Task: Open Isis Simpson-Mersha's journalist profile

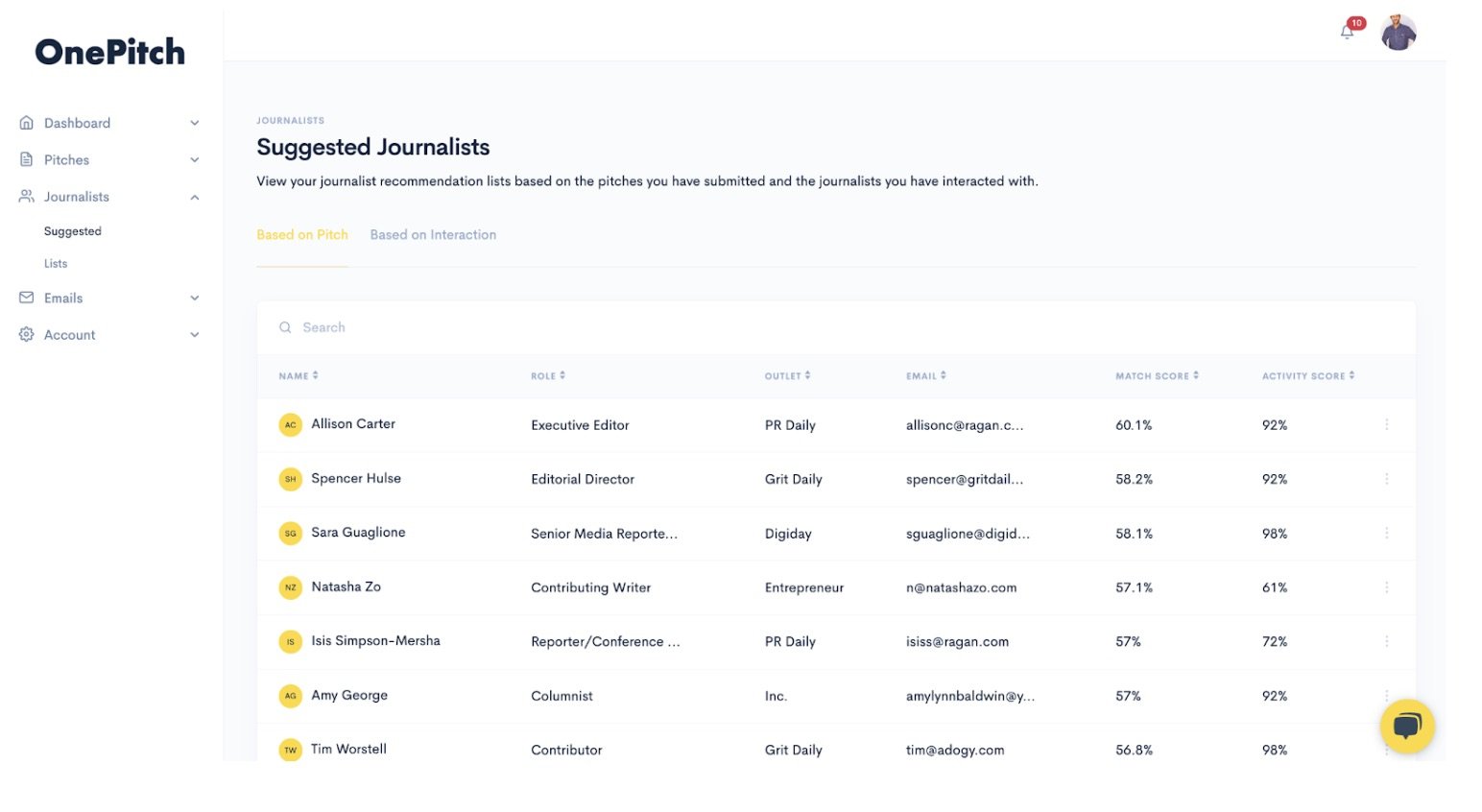Action: (375, 640)
